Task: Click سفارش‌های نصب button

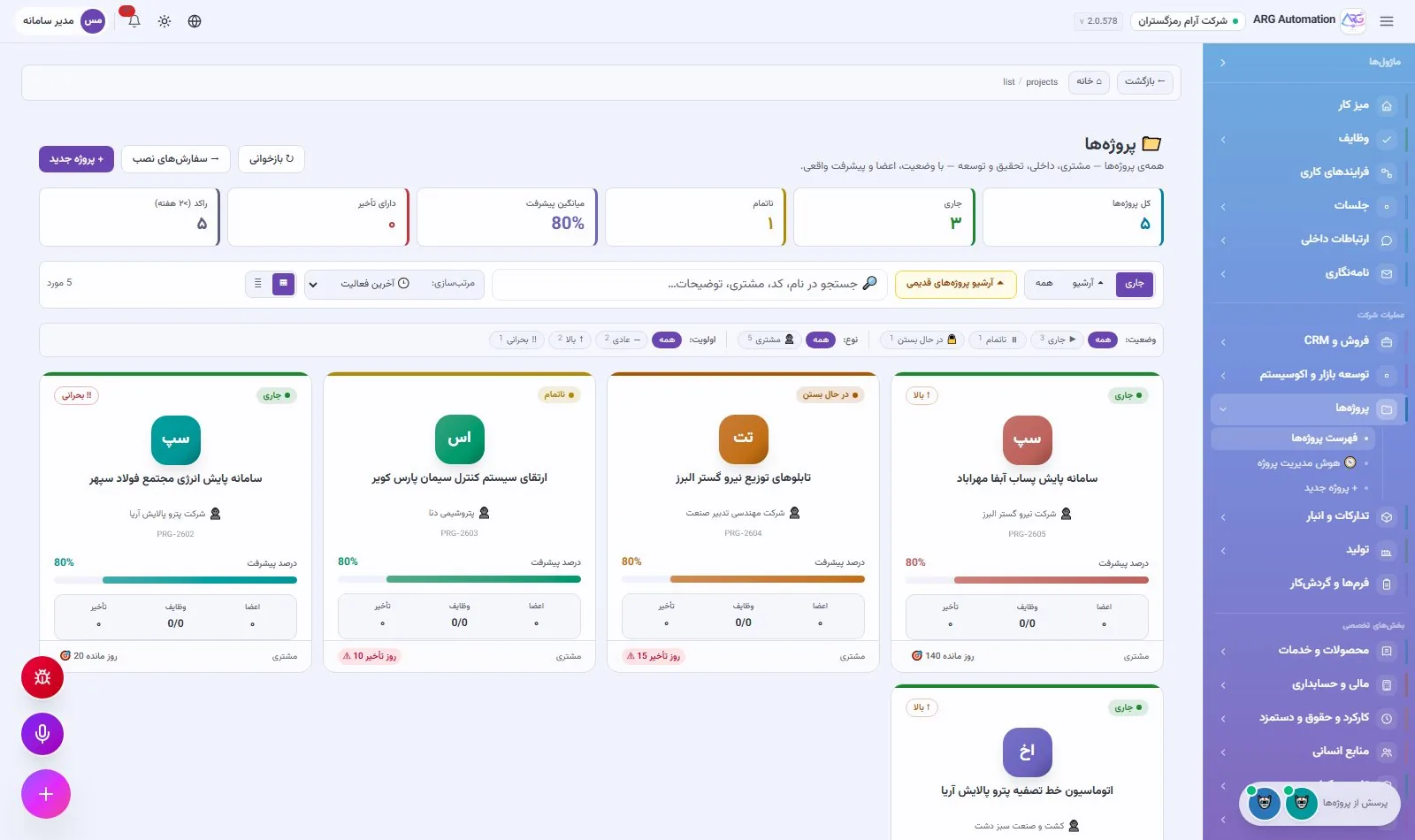Action: click(x=176, y=159)
